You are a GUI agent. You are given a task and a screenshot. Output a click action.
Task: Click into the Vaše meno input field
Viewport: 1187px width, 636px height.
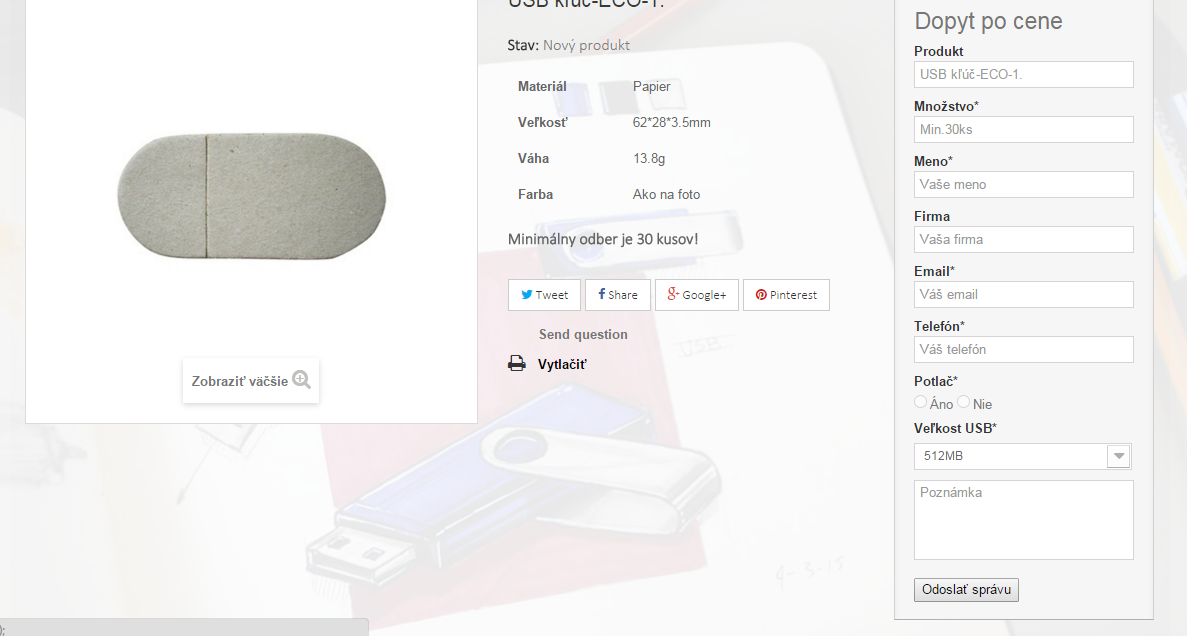click(x=1023, y=185)
